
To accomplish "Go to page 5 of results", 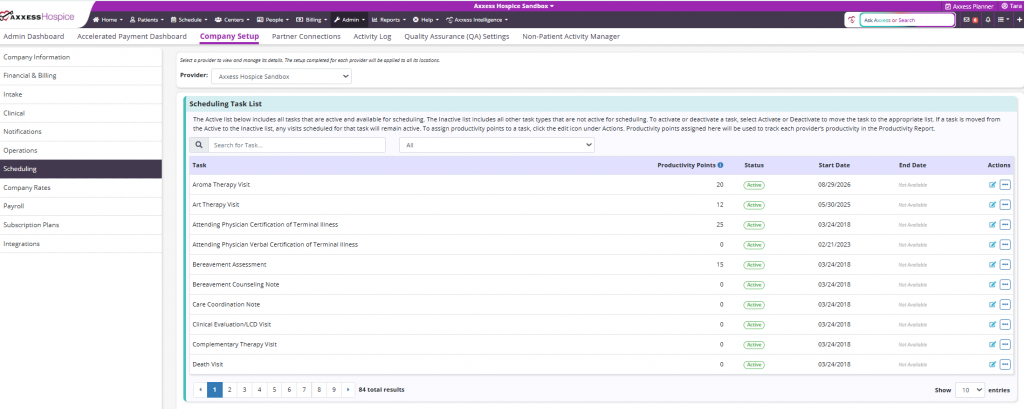I will [274, 389].
